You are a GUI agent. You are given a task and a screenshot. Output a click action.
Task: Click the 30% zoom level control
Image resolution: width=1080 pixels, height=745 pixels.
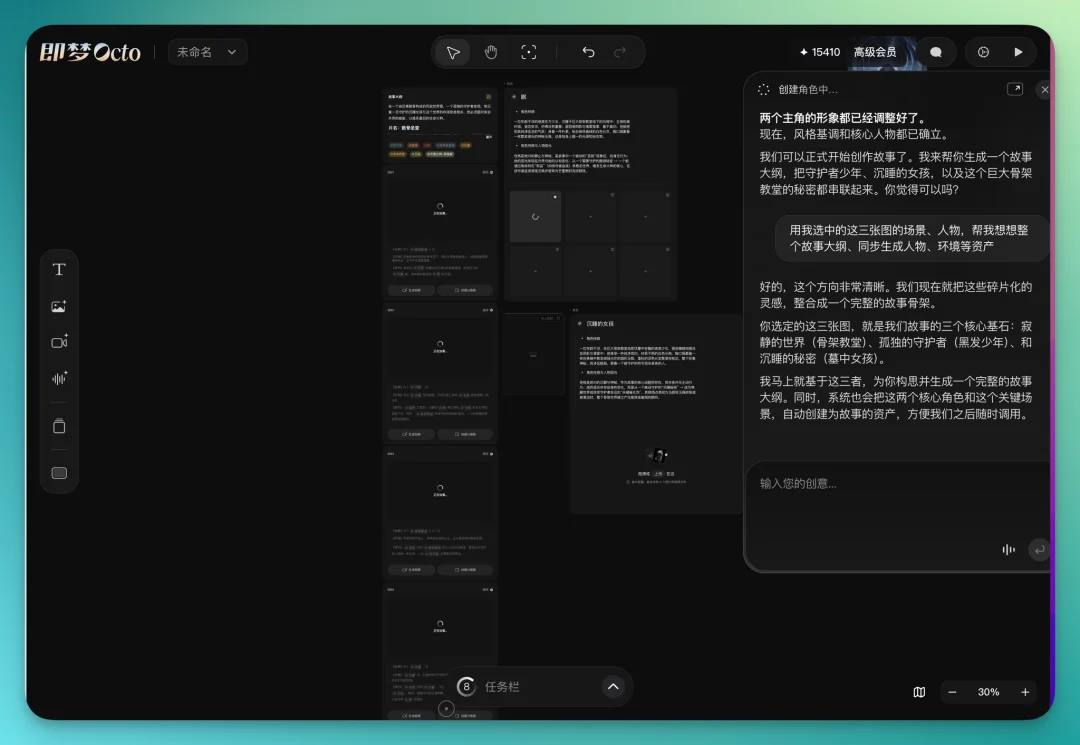(x=988, y=692)
